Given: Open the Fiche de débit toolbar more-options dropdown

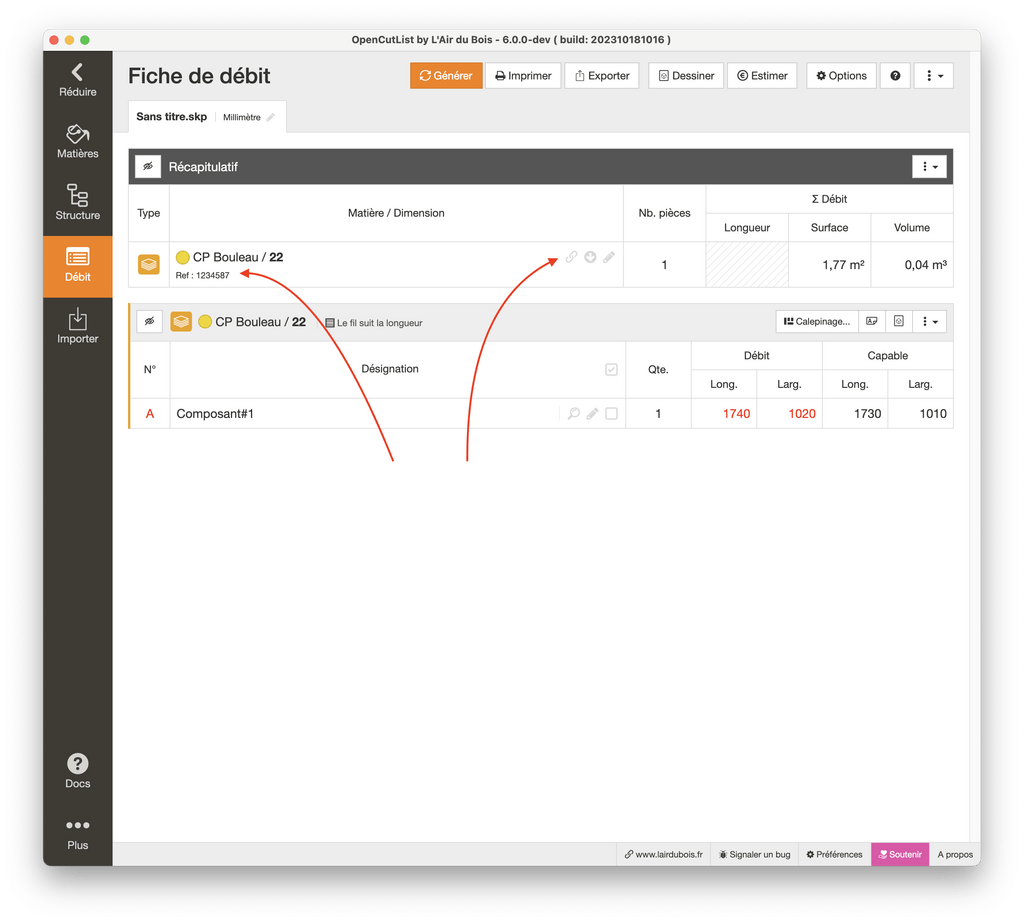Looking at the screenshot, I should coord(934,76).
